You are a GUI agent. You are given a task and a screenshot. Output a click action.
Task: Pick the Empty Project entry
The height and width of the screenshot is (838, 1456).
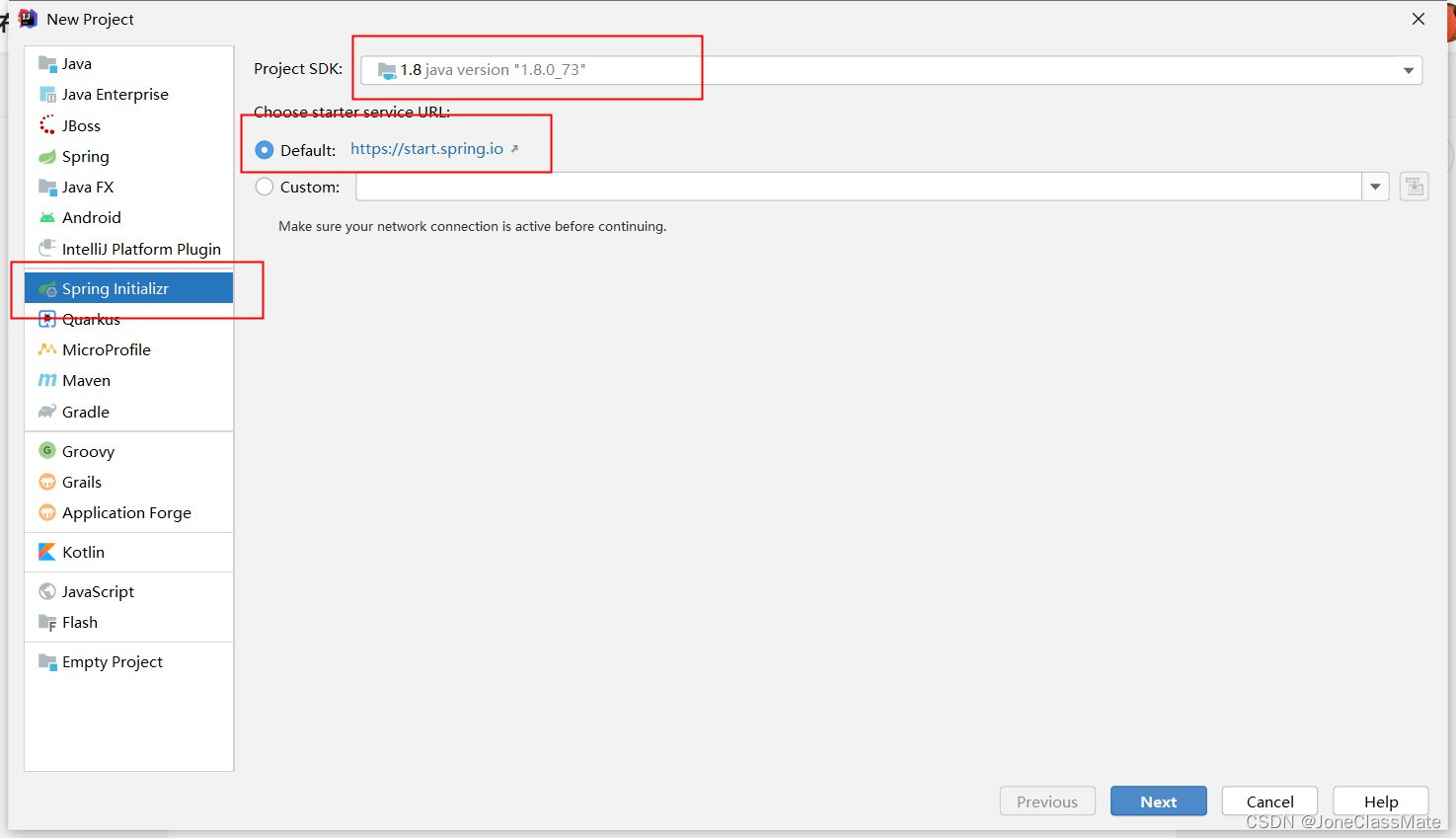[129, 661]
